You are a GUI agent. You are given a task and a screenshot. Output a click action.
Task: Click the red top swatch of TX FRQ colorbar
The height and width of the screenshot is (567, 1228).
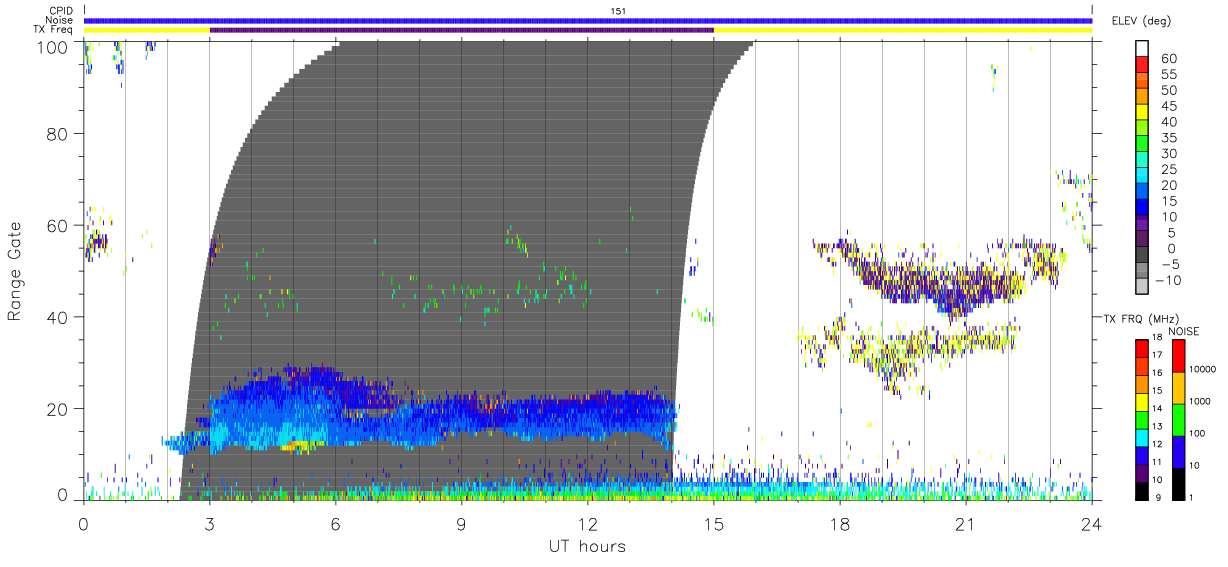[x=1141, y=349]
